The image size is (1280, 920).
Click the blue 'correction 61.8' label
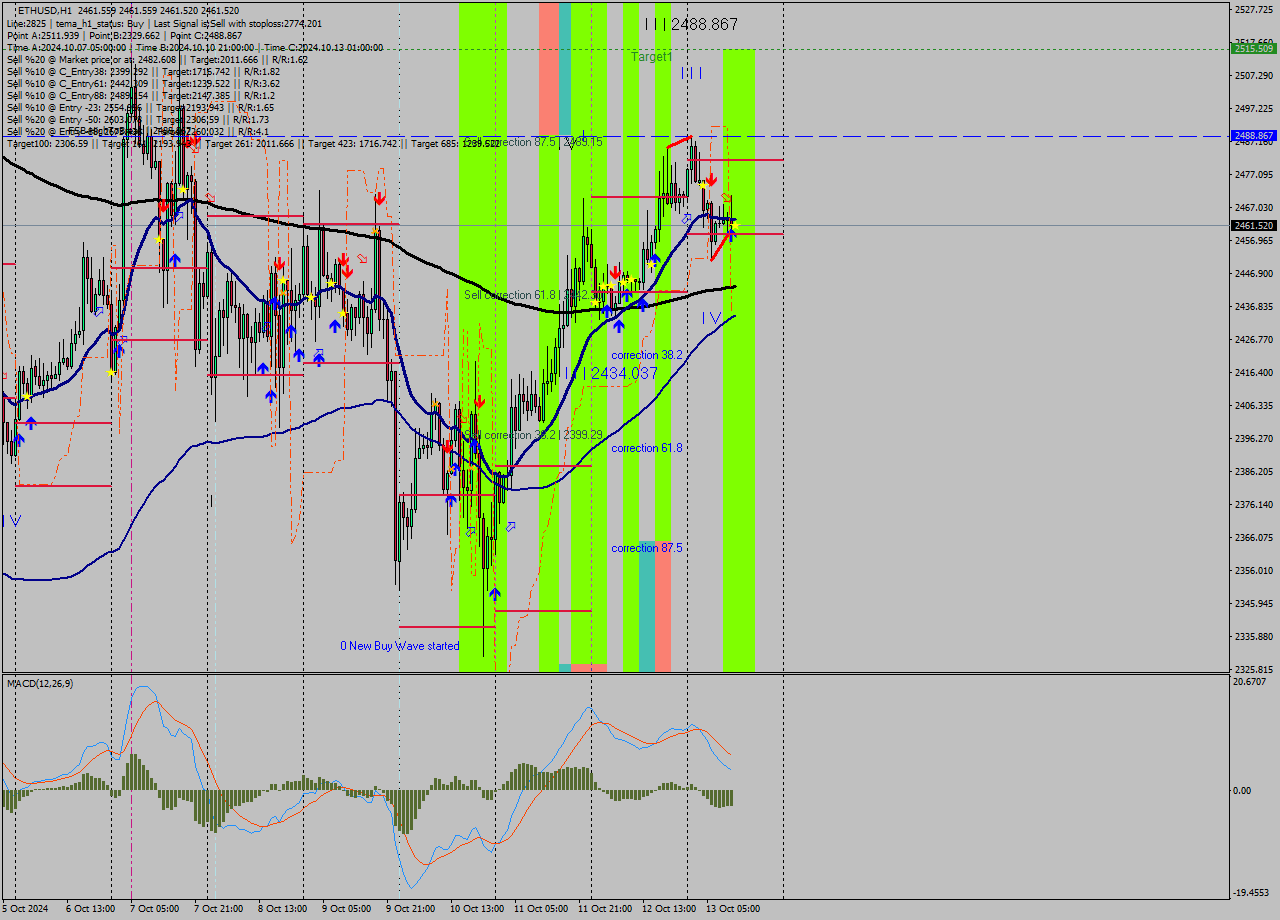click(647, 448)
